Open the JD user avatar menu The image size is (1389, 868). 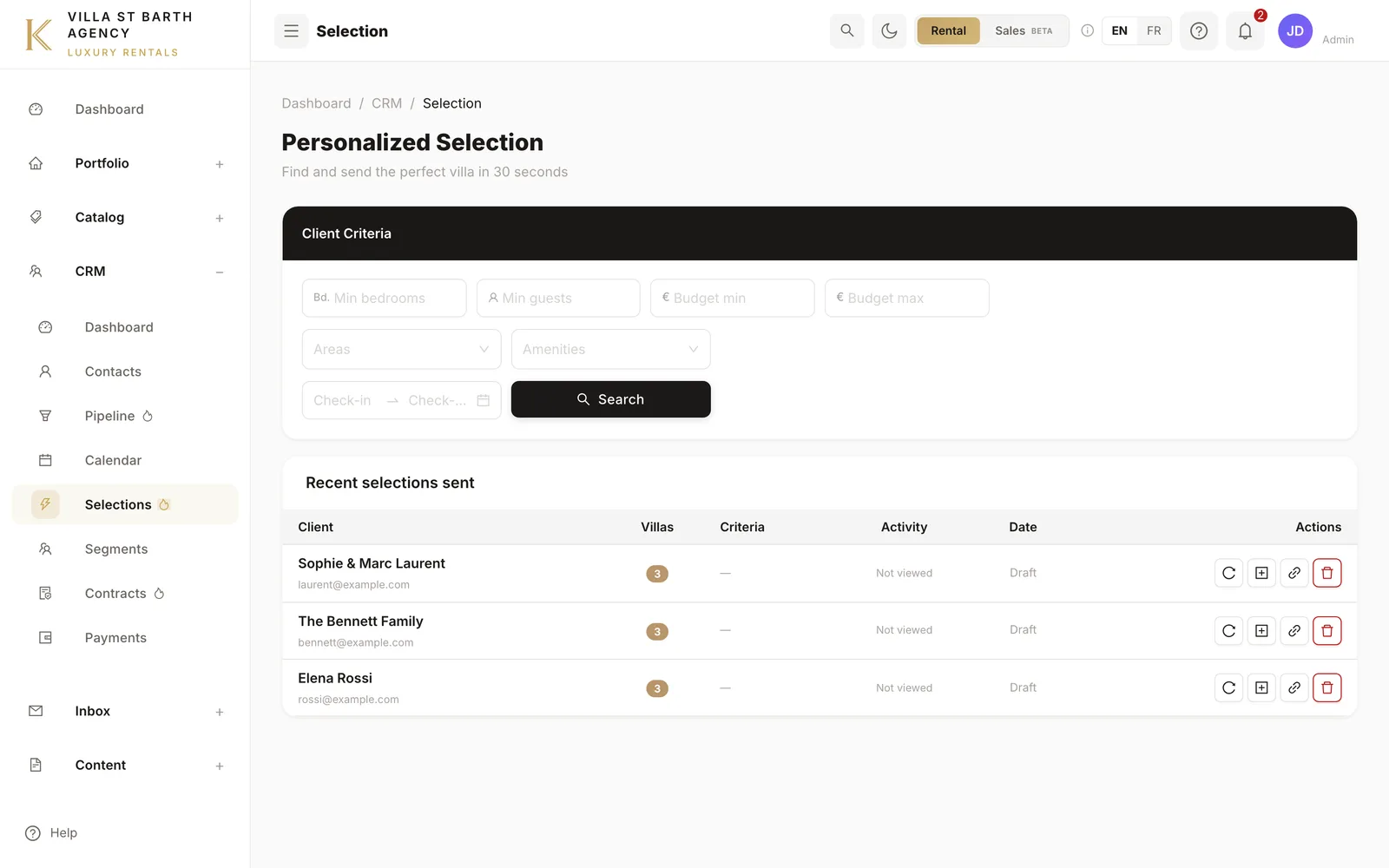click(x=1295, y=31)
